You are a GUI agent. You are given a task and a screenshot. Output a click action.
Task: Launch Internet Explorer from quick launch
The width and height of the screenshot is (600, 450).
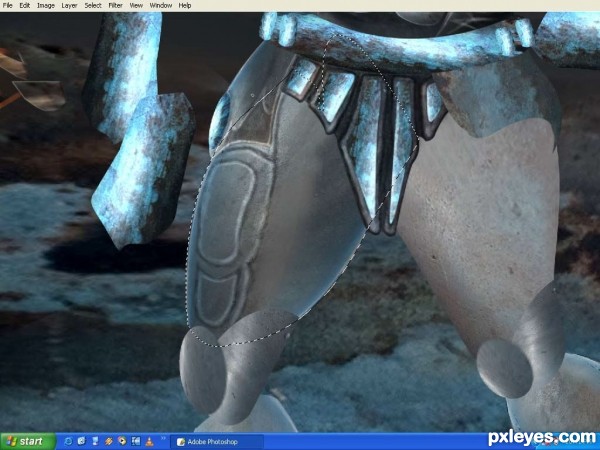68,441
